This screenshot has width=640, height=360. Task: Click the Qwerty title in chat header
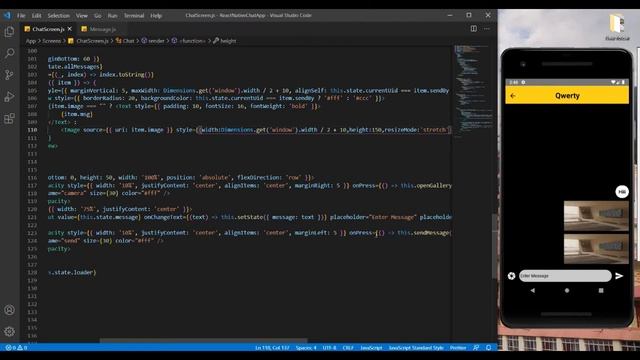[x=567, y=96]
